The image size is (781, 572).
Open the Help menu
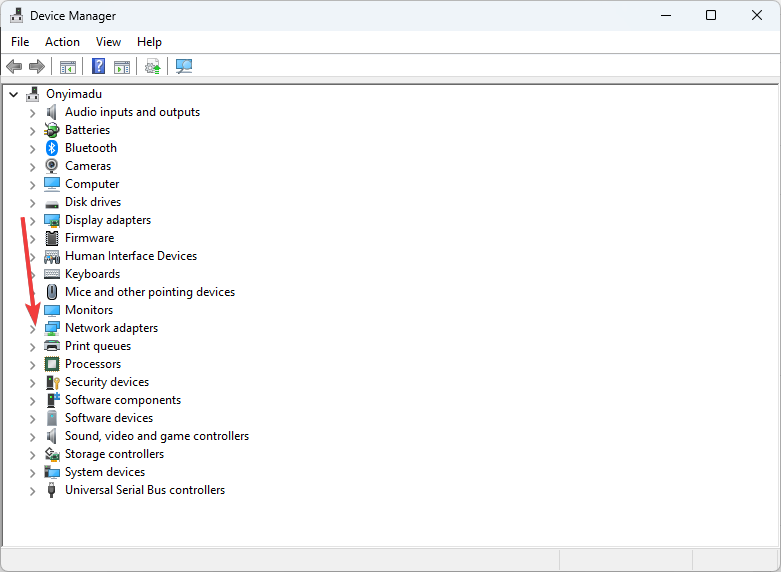pos(149,42)
